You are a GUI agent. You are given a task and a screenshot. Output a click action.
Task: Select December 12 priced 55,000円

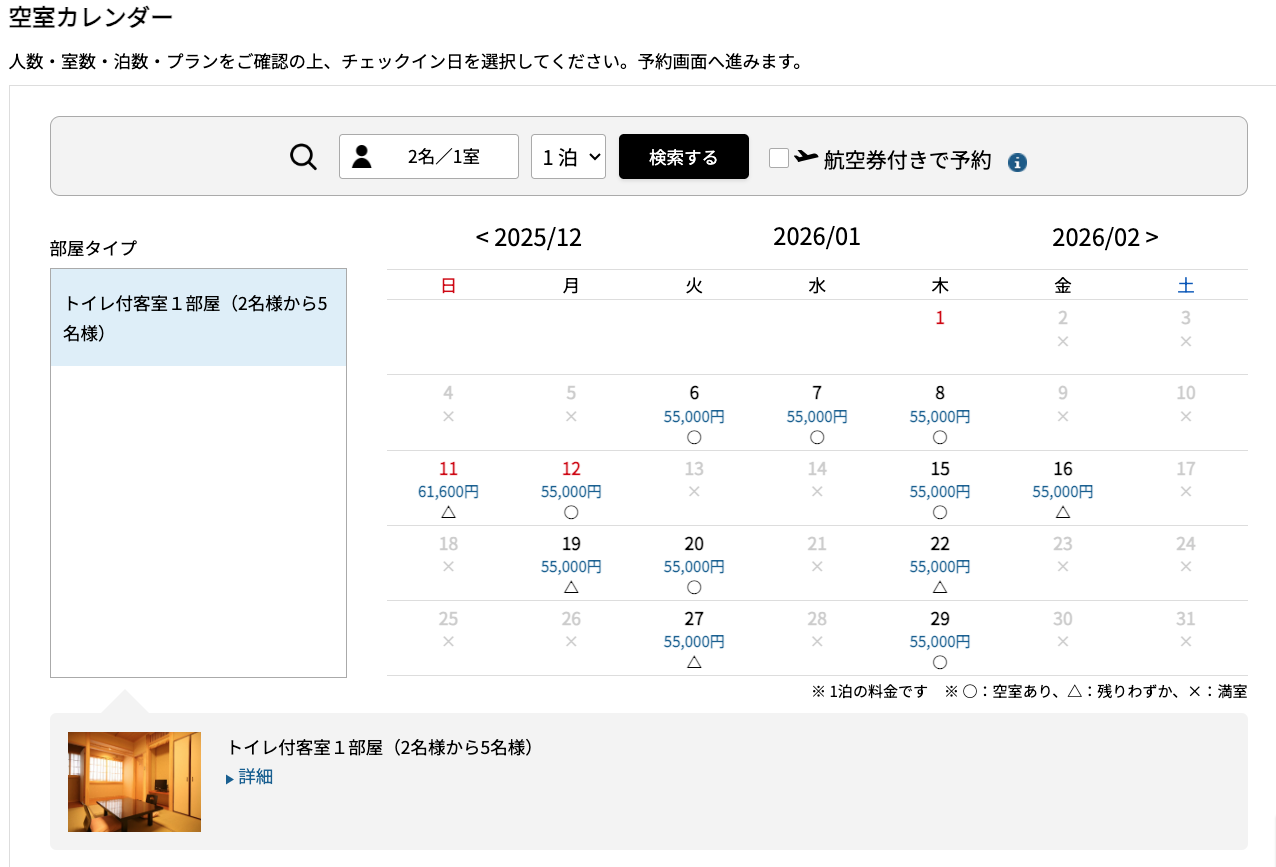click(x=570, y=490)
